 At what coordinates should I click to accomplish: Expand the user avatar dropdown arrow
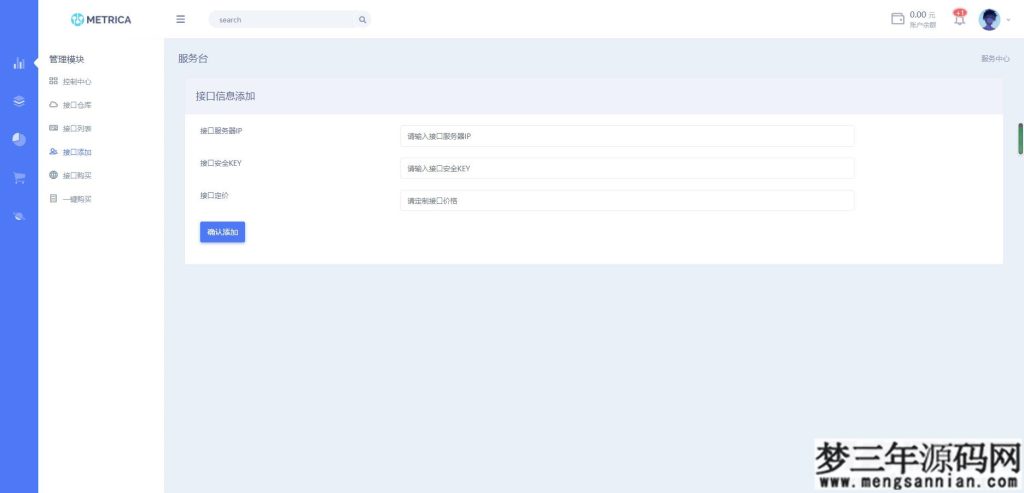[x=1008, y=20]
